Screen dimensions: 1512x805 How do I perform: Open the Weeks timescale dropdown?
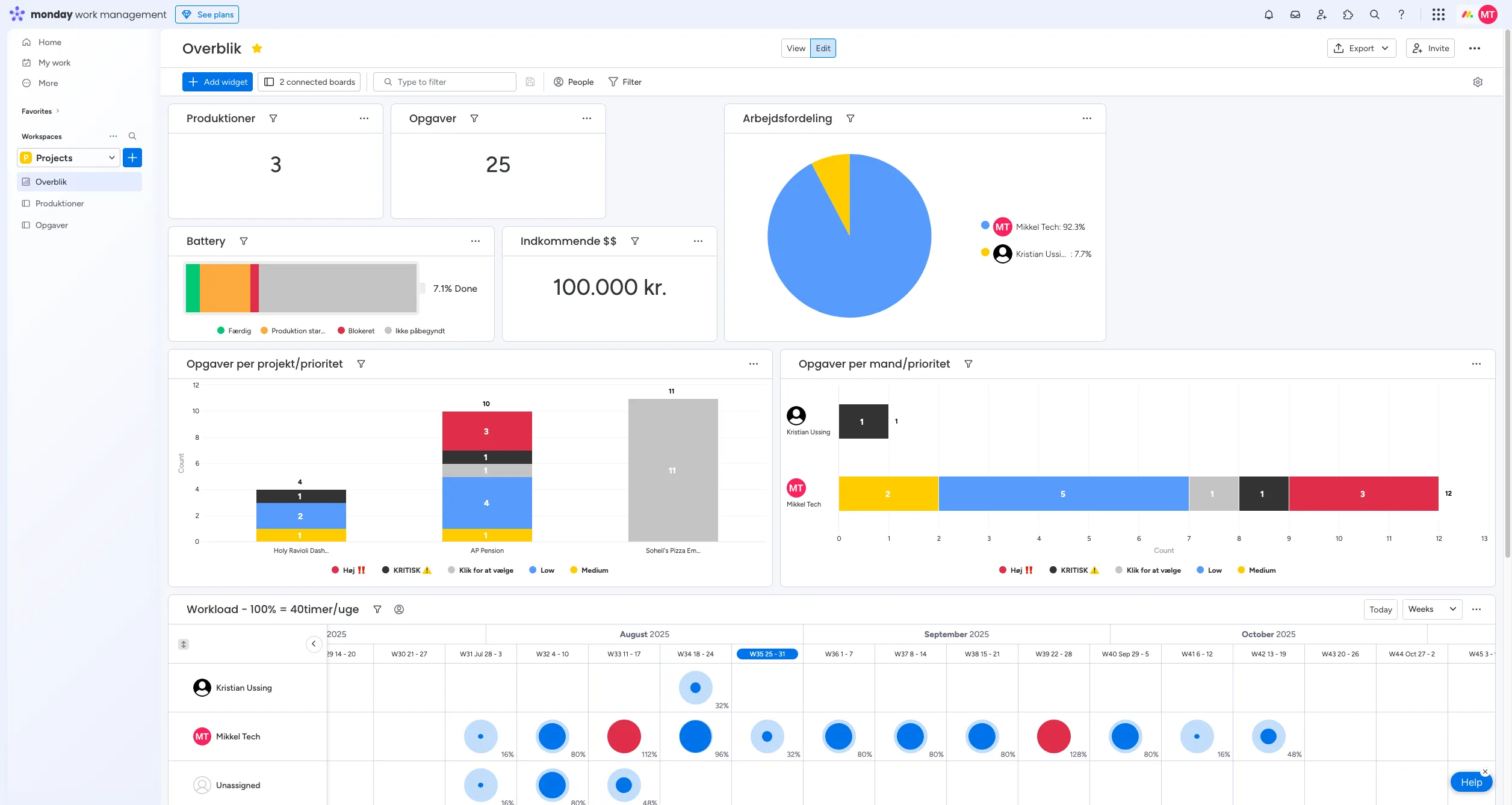pos(1431,609)
